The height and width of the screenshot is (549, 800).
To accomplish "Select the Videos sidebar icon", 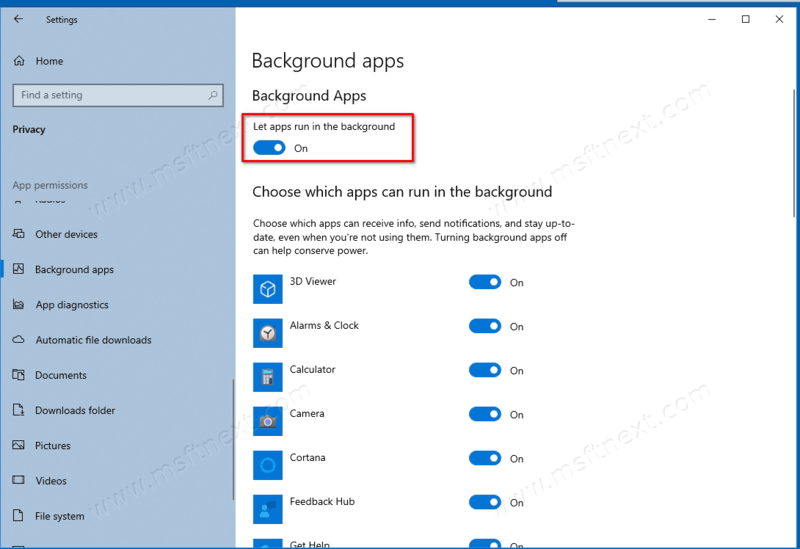I will 18,480.
